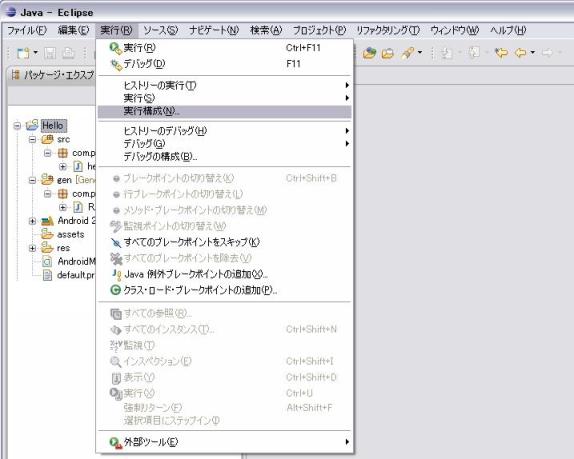574x459 pixels.
Task: Select the パッケージ・エクスプローラー tab
Action: point(52,75)
